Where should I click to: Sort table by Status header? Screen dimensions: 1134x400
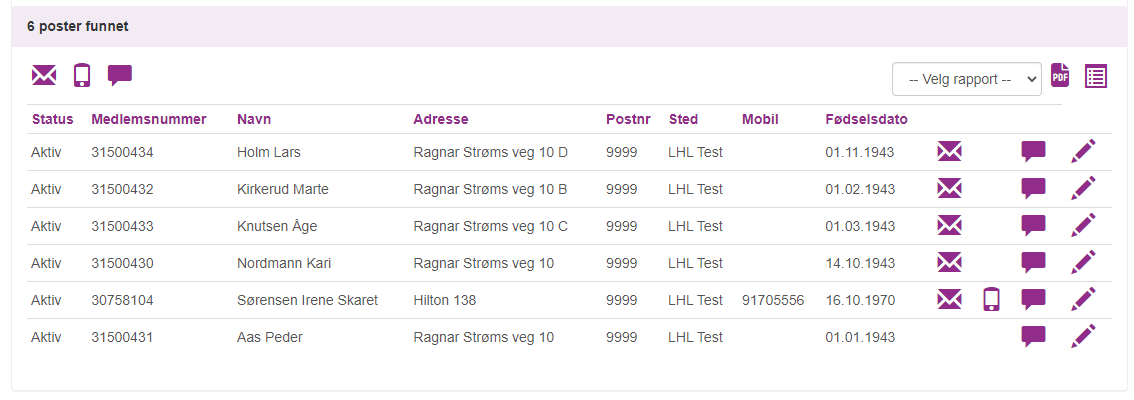(x=53, y=119)
